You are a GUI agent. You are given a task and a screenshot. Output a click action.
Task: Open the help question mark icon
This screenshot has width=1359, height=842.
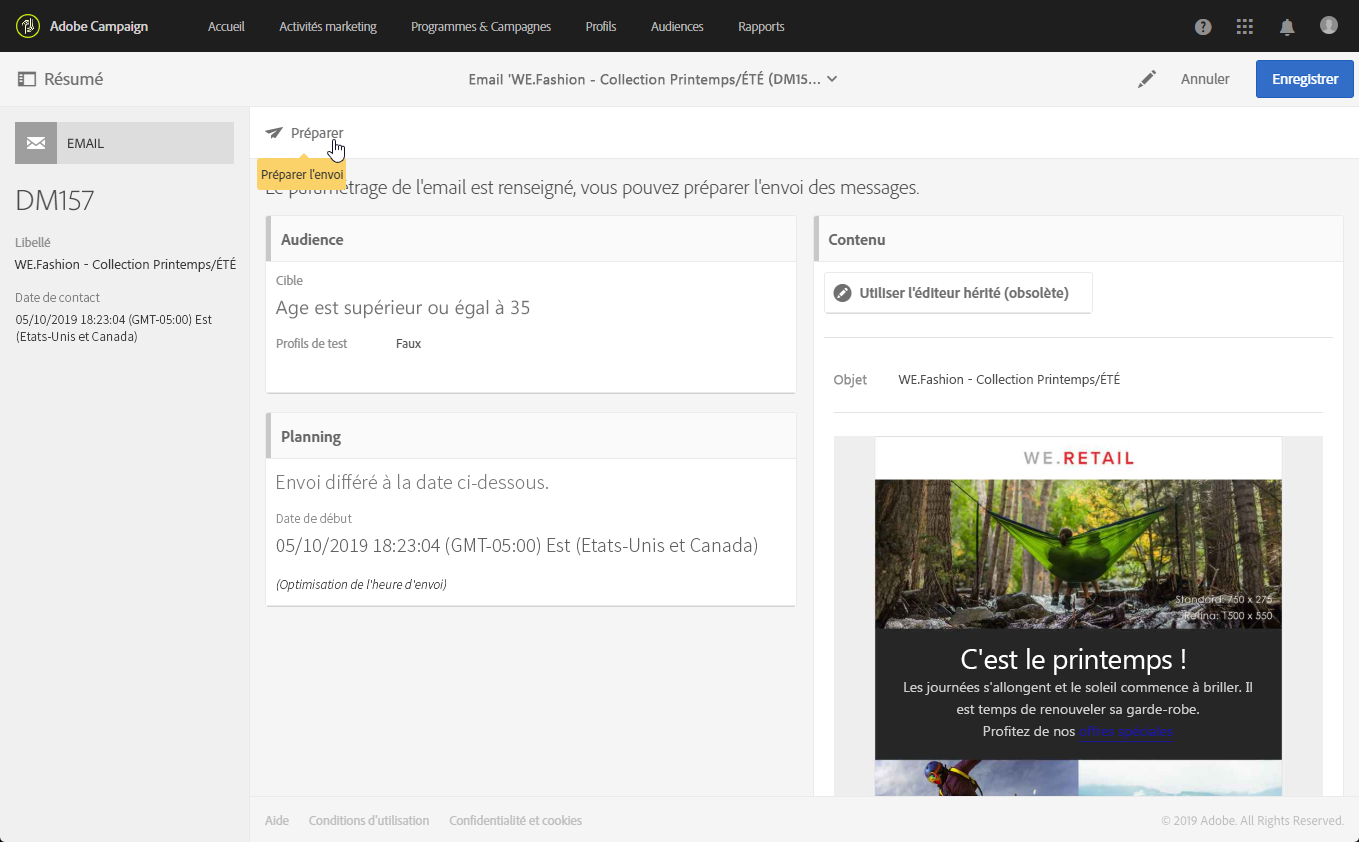pos(1203,27)
